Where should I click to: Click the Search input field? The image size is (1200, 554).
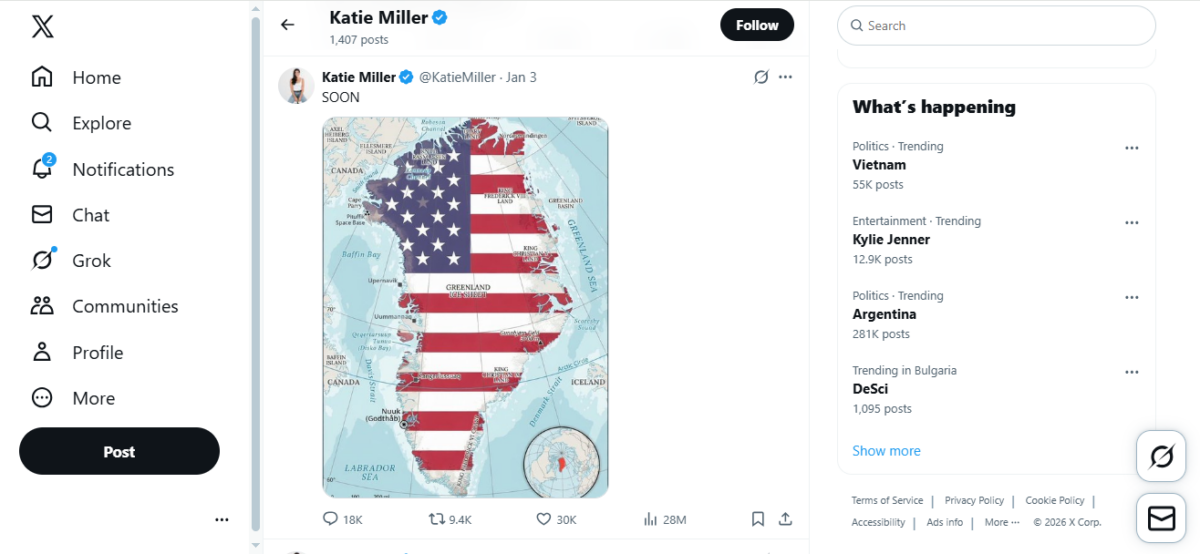[x=1000, y=26]
